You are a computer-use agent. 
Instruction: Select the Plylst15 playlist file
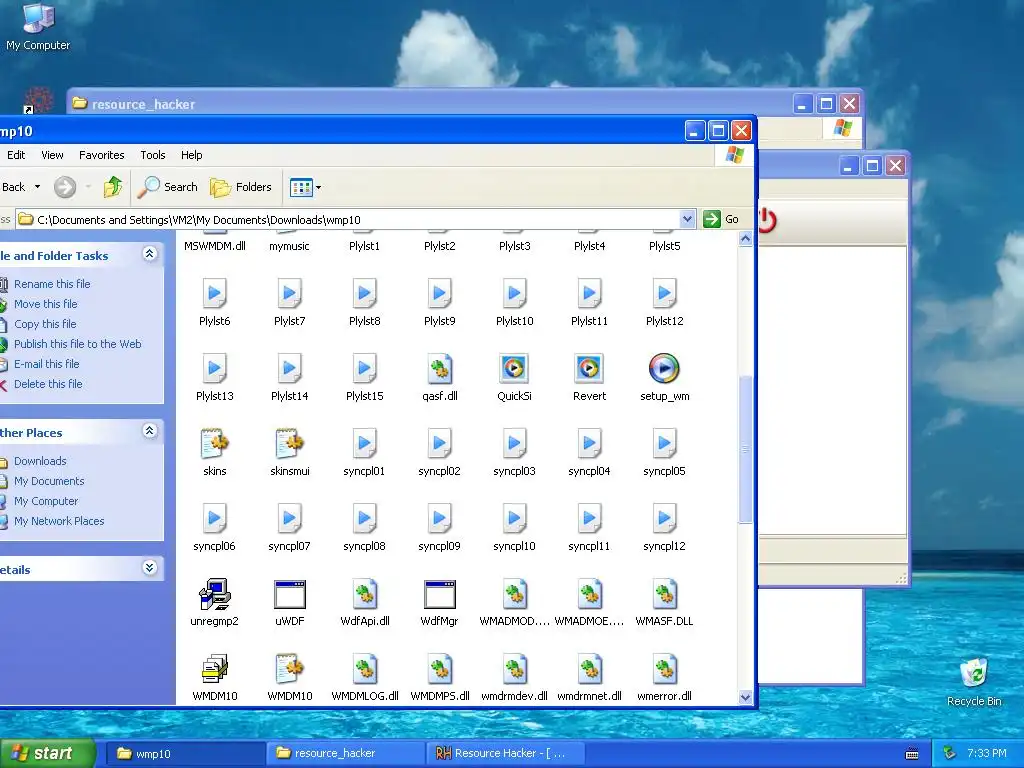coord(364,369)
